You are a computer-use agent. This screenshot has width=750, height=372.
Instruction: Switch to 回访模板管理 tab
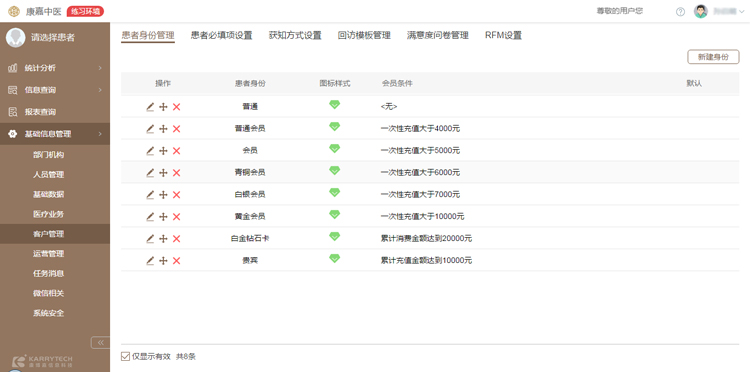(364, 35)
